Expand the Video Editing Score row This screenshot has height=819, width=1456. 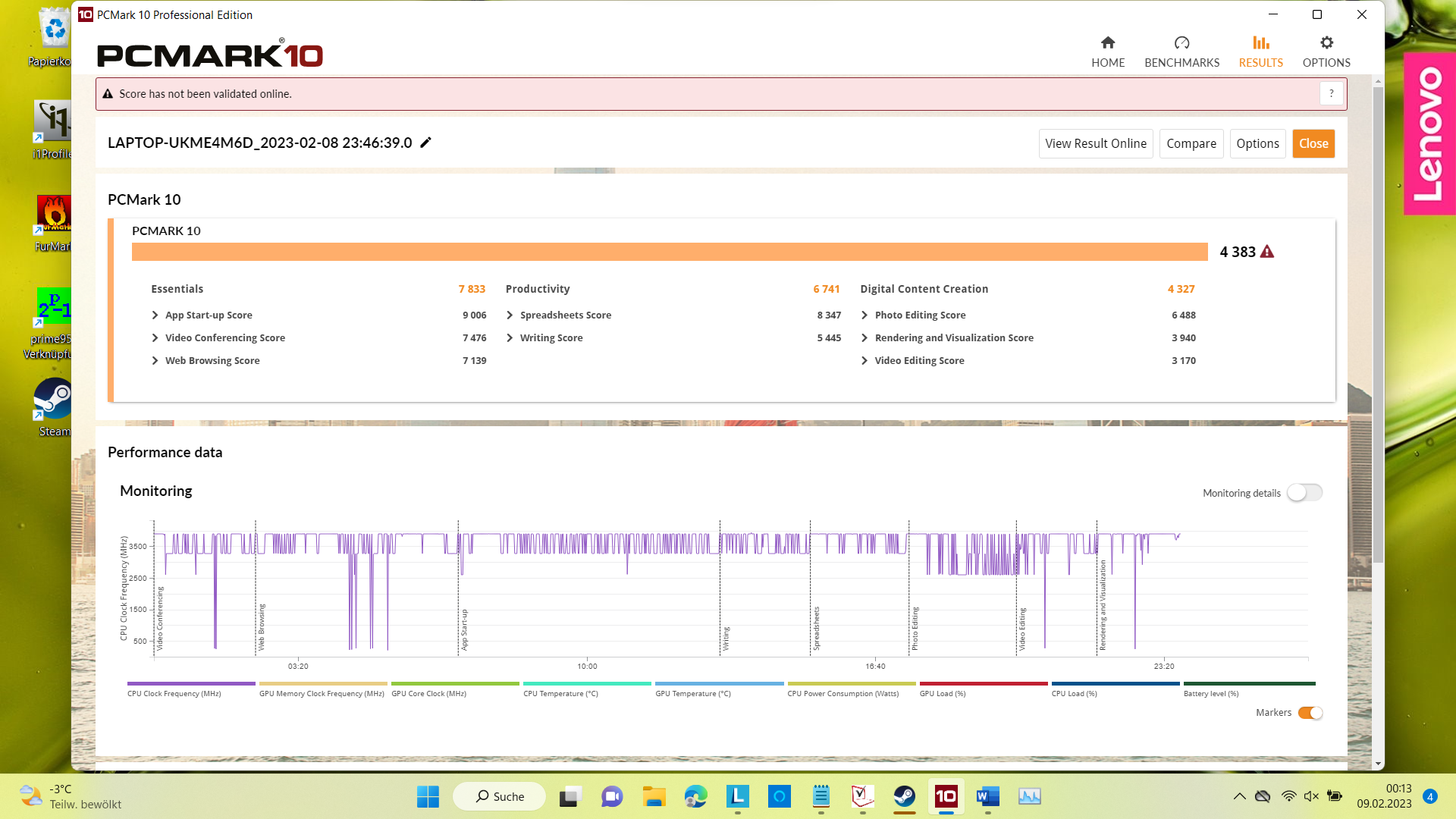864,361
